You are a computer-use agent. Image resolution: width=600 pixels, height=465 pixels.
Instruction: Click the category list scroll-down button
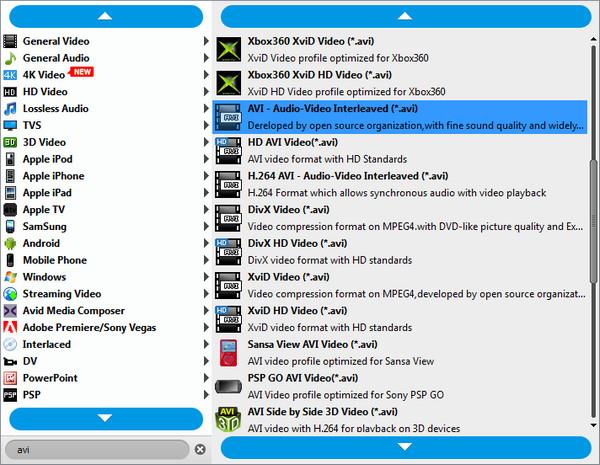tap(106, 419)
